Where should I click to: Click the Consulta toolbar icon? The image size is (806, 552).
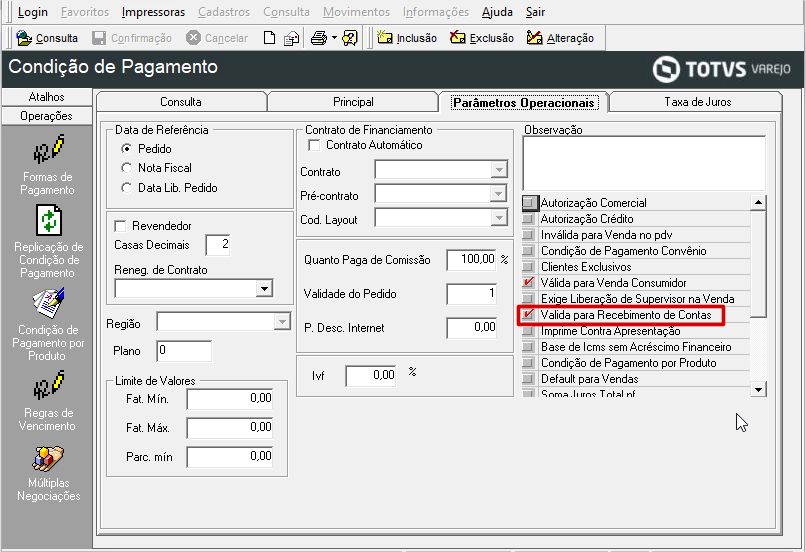click(24, 38)
